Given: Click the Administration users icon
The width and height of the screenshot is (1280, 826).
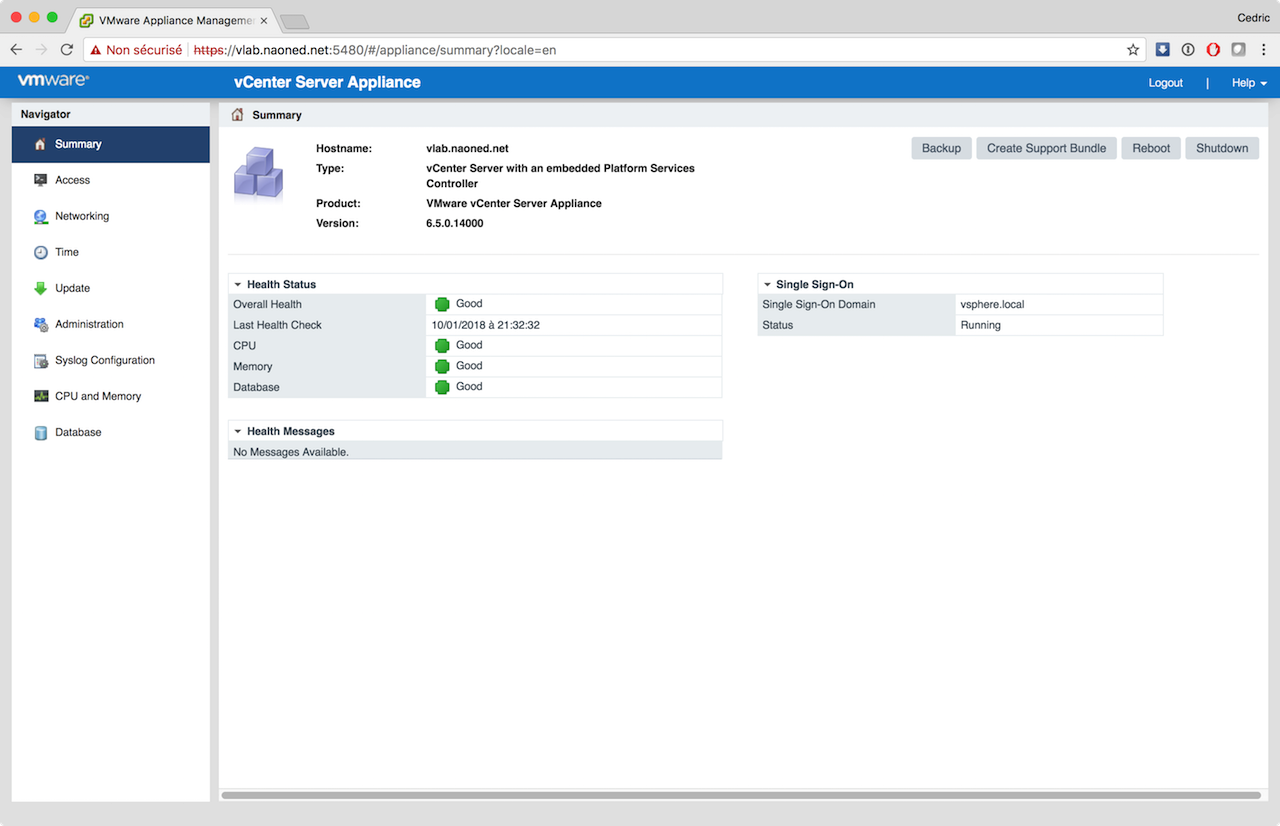Looking at the screenshot, I should click(x=41, y=324).
